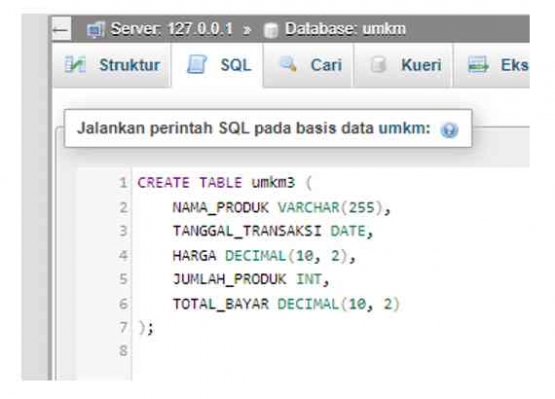Collapse navigation panel arrow button
Viewport: 555px width, 399px height.
click(x=61, y=29)
